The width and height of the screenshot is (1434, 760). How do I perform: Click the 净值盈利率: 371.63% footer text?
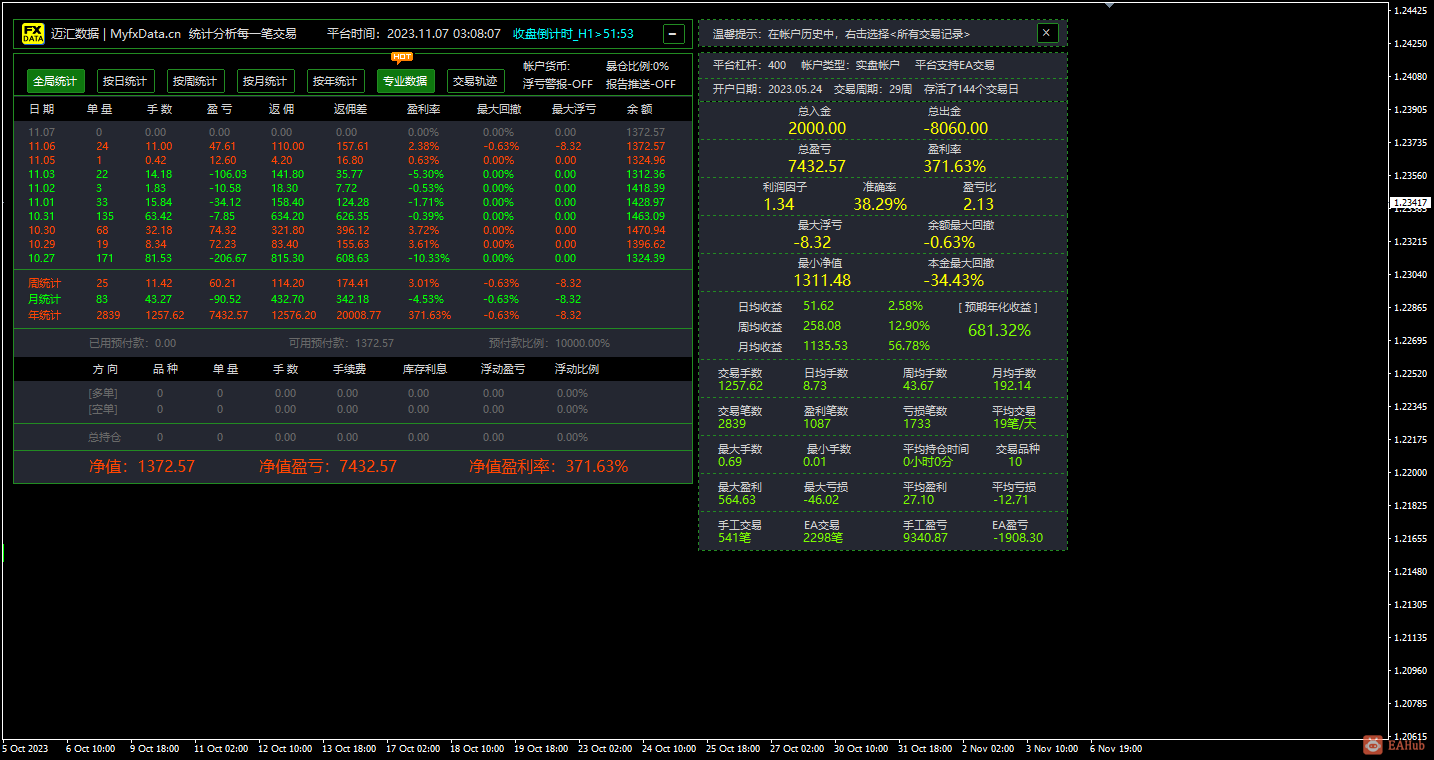tap(549, 466)
